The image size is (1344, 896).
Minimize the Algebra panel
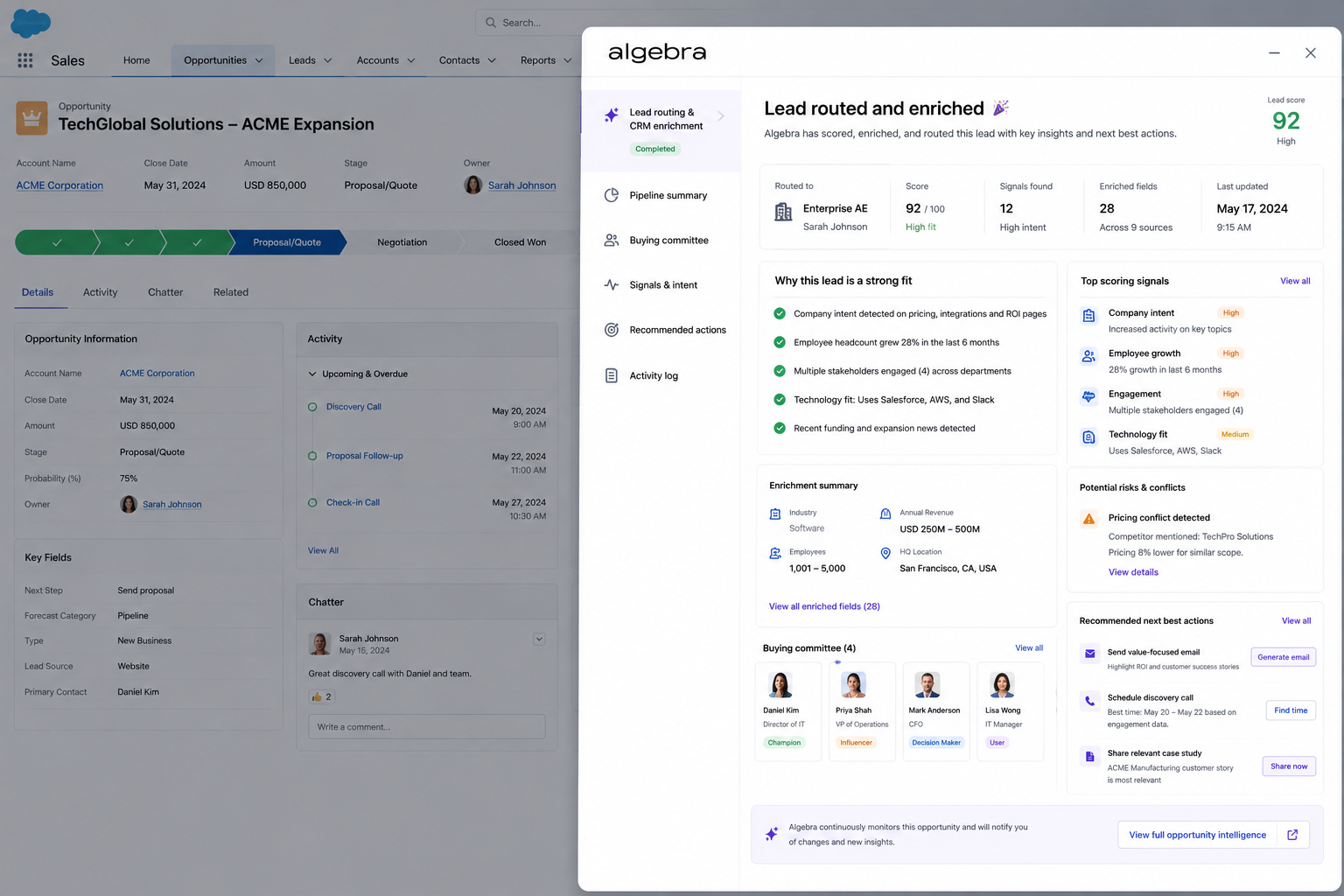(x=1274, y=52)
